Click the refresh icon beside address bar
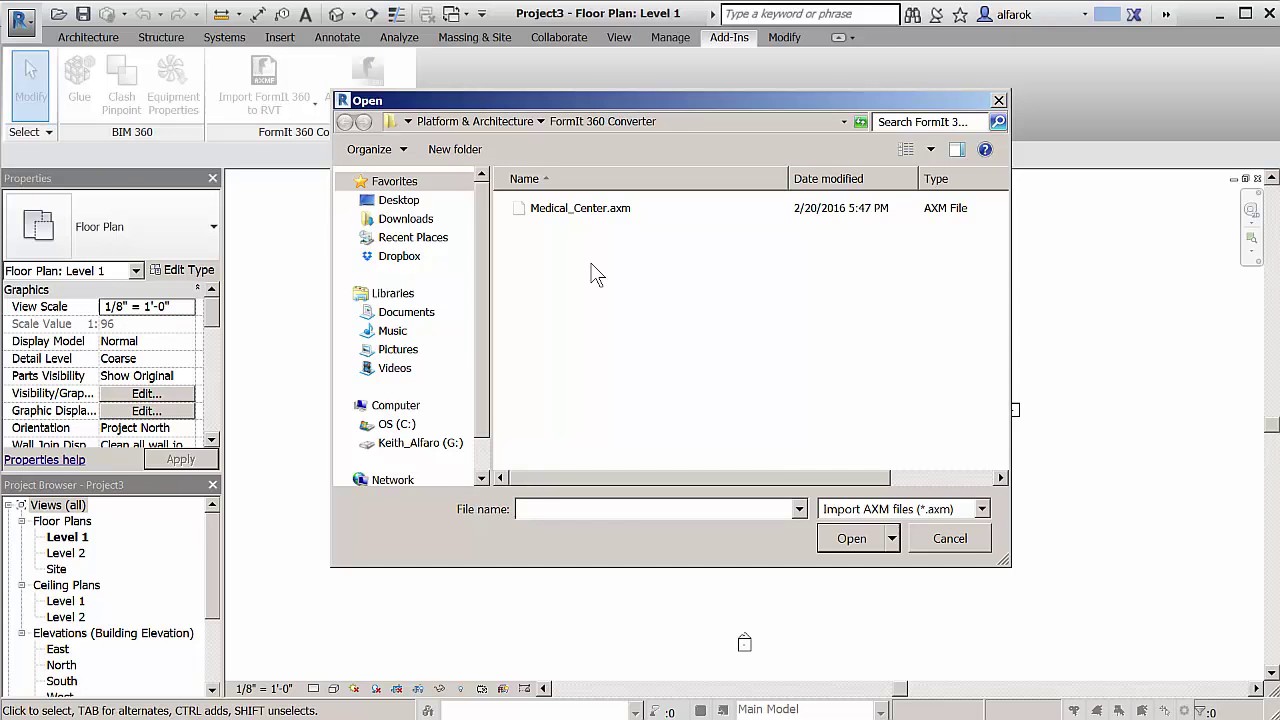 [860, 122]
